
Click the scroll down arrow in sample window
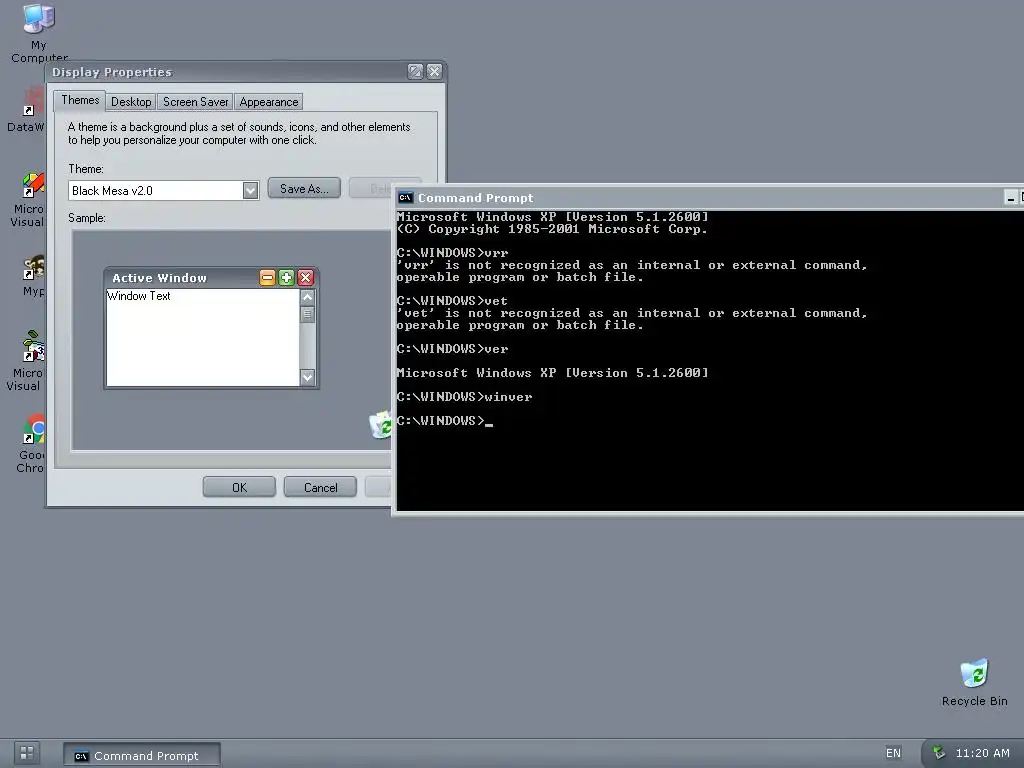pos(308,377)
